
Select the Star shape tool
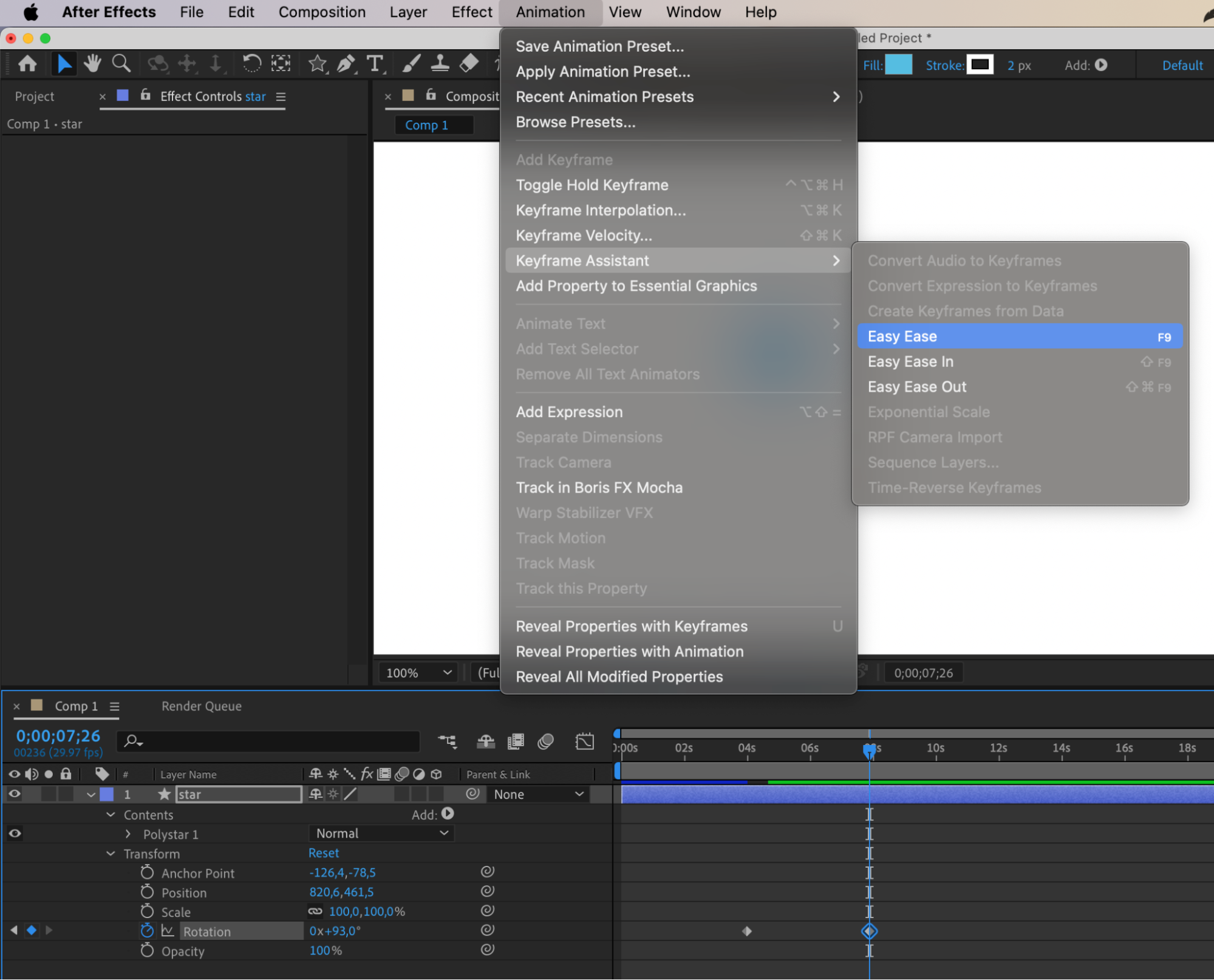317,64
